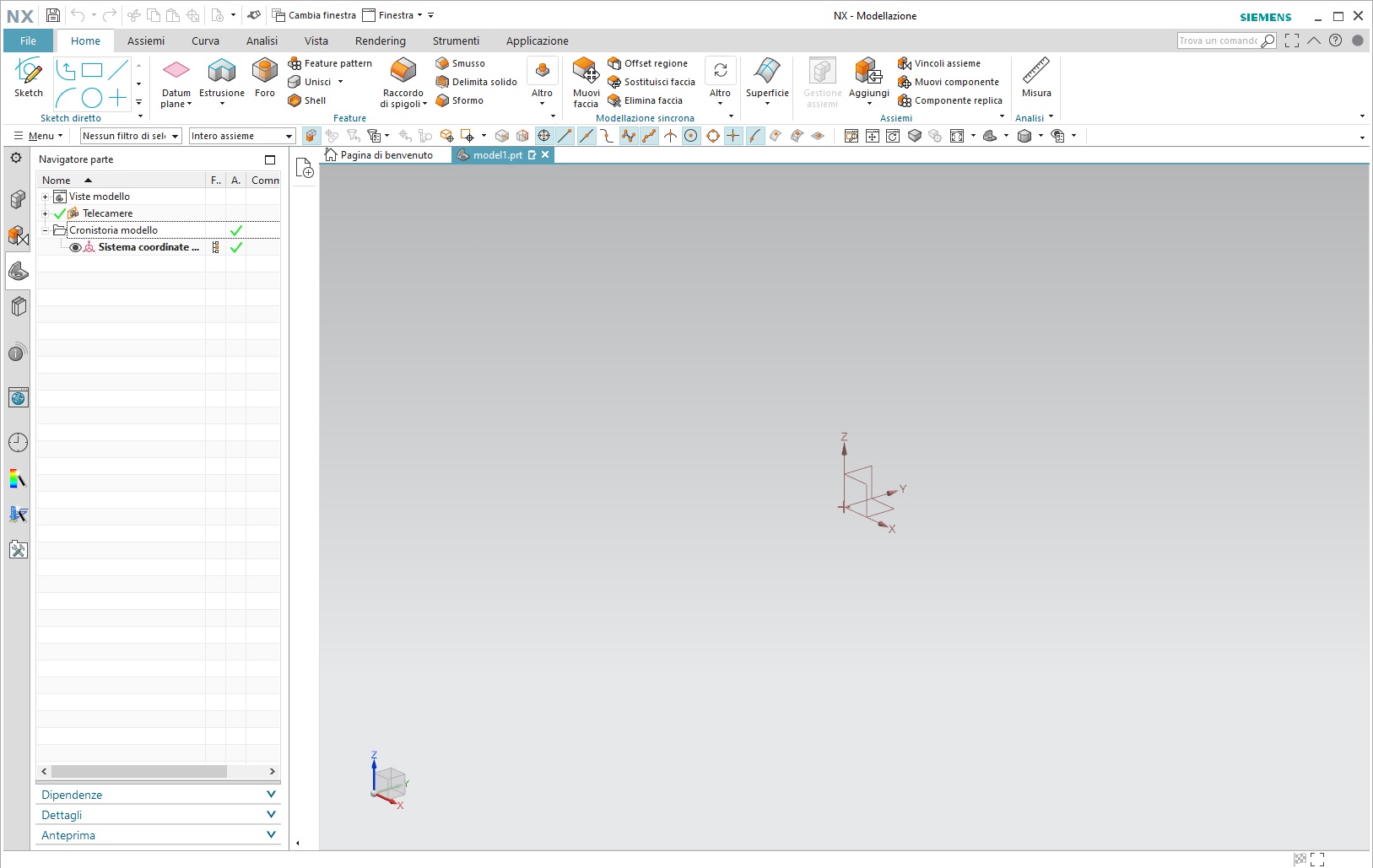Expand the Viste modello tree node
This screenshot has width=1373, height=868.
point(45,197)
